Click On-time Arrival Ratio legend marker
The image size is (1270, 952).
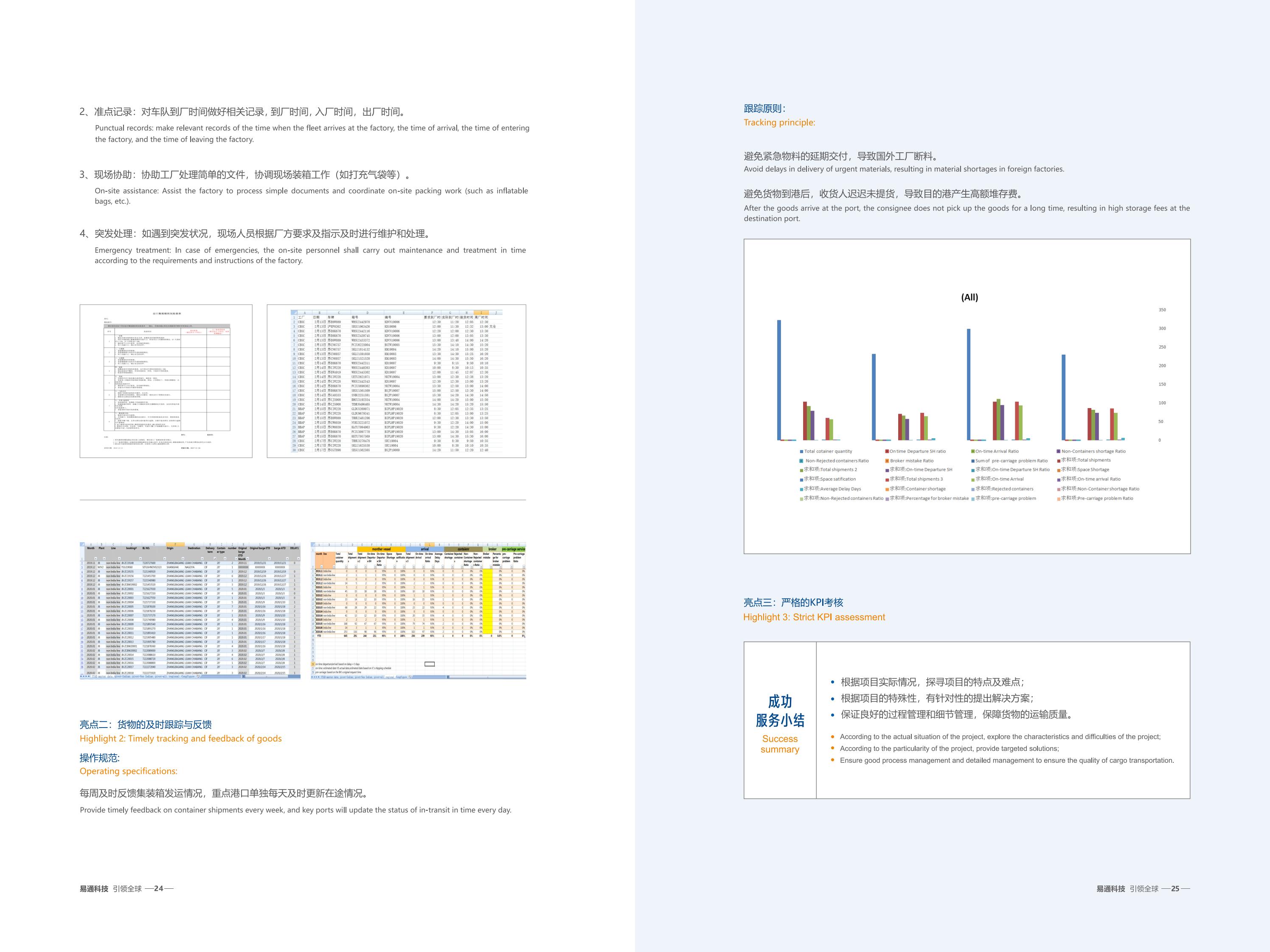[x=972, y=451]
